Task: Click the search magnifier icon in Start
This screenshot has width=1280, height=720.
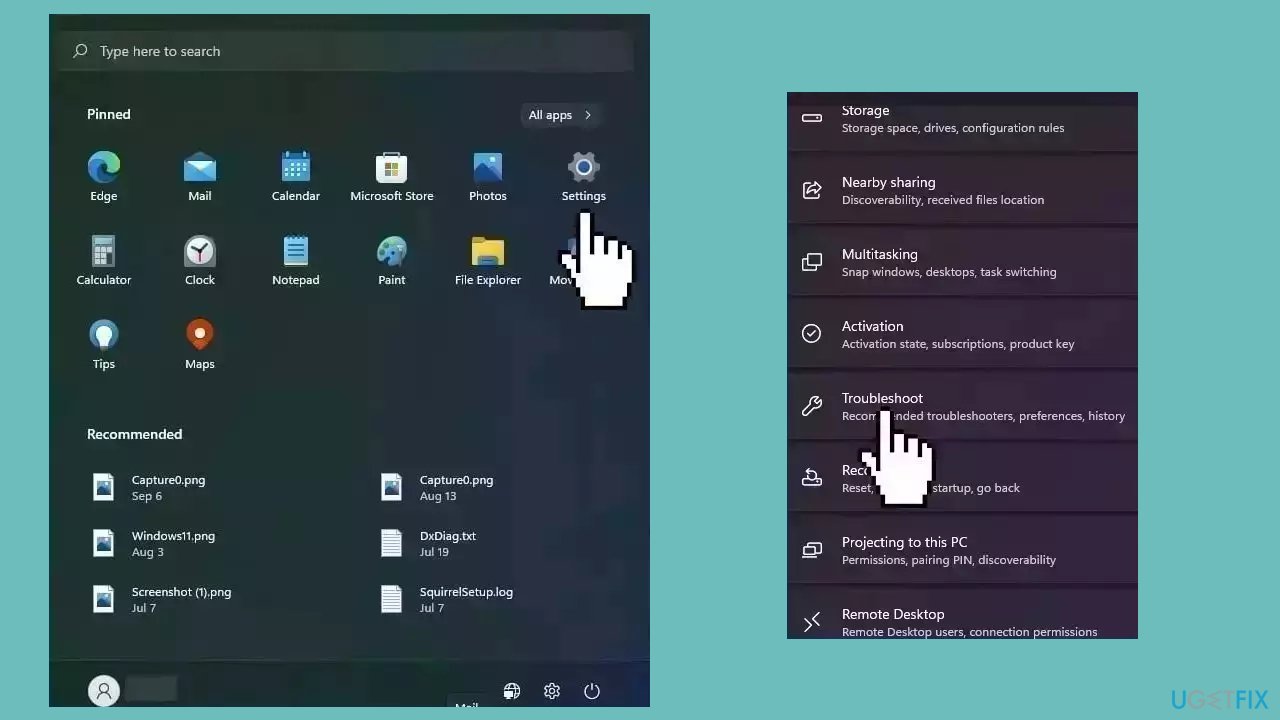Action: [80, 51]
